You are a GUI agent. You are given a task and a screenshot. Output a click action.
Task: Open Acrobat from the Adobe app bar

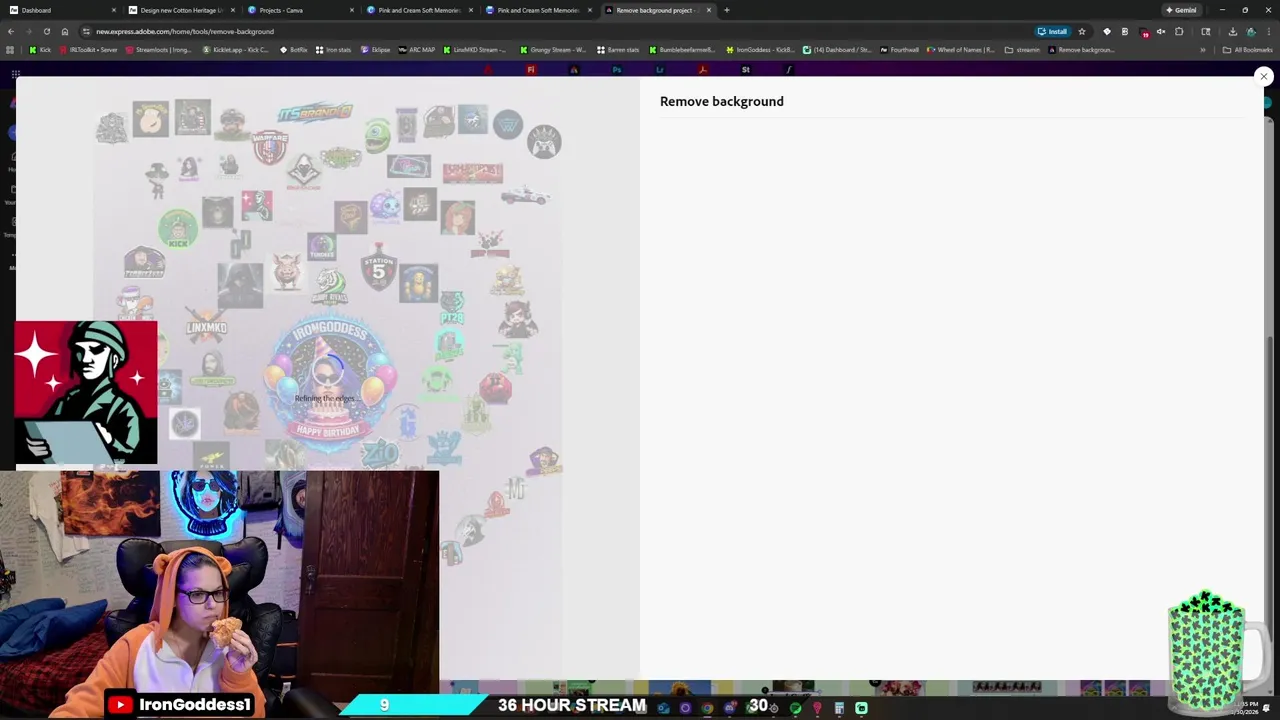pos(703,70)
